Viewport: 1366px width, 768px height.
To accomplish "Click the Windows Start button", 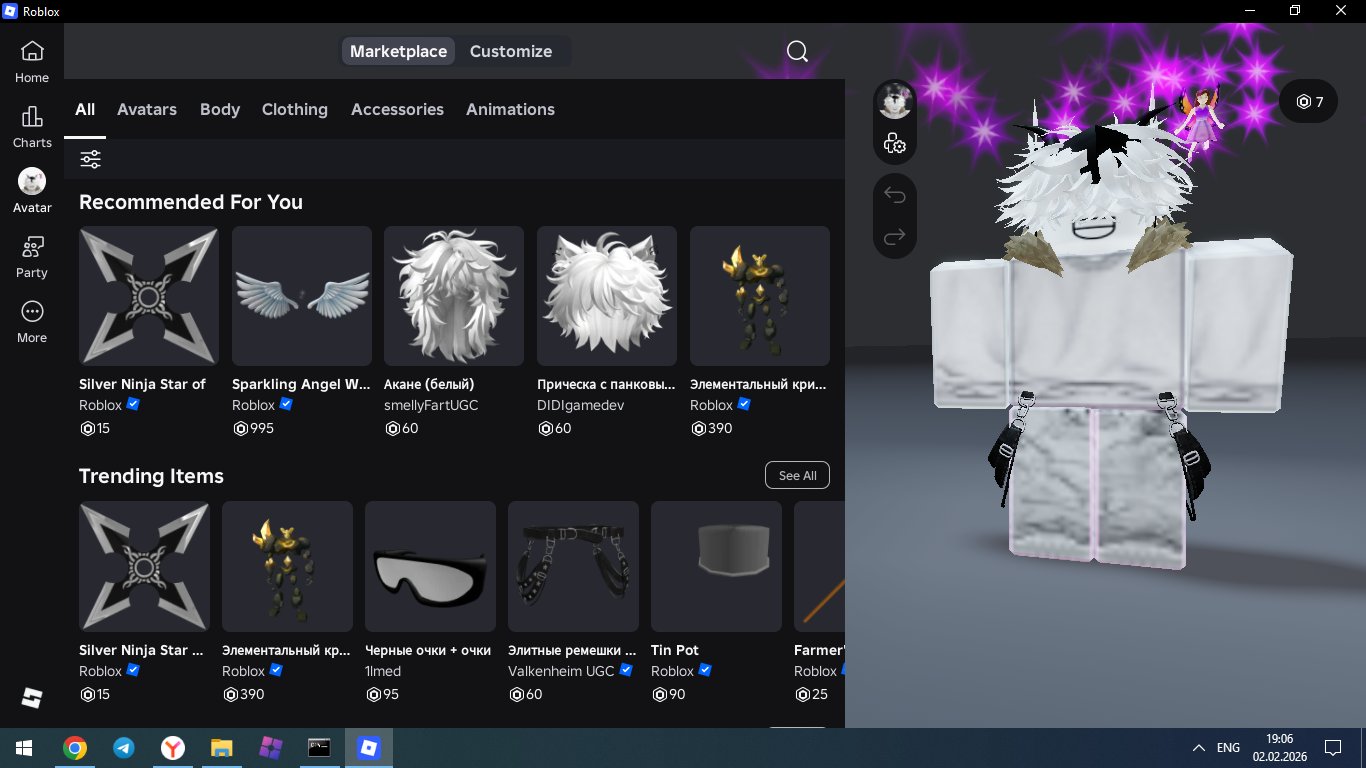I will (24, 748).
